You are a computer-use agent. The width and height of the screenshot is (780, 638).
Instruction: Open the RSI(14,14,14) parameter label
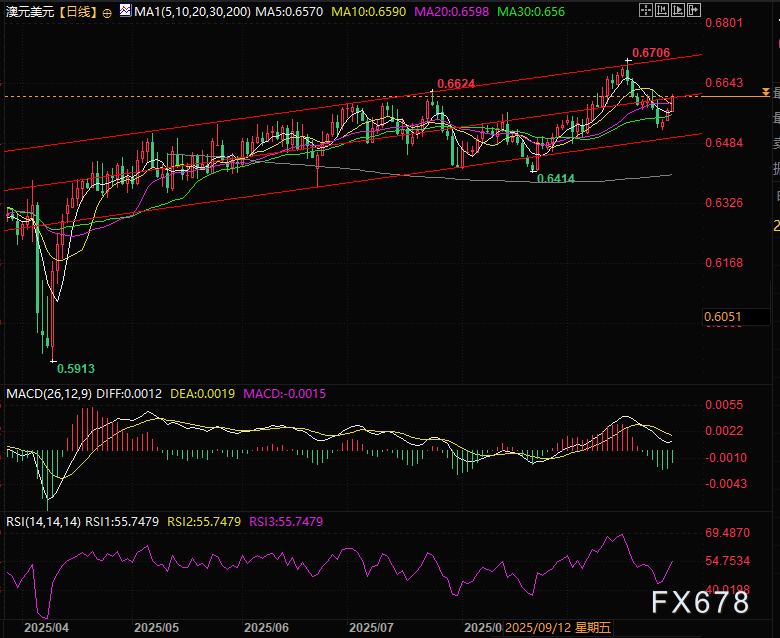(x=42, y=521)
